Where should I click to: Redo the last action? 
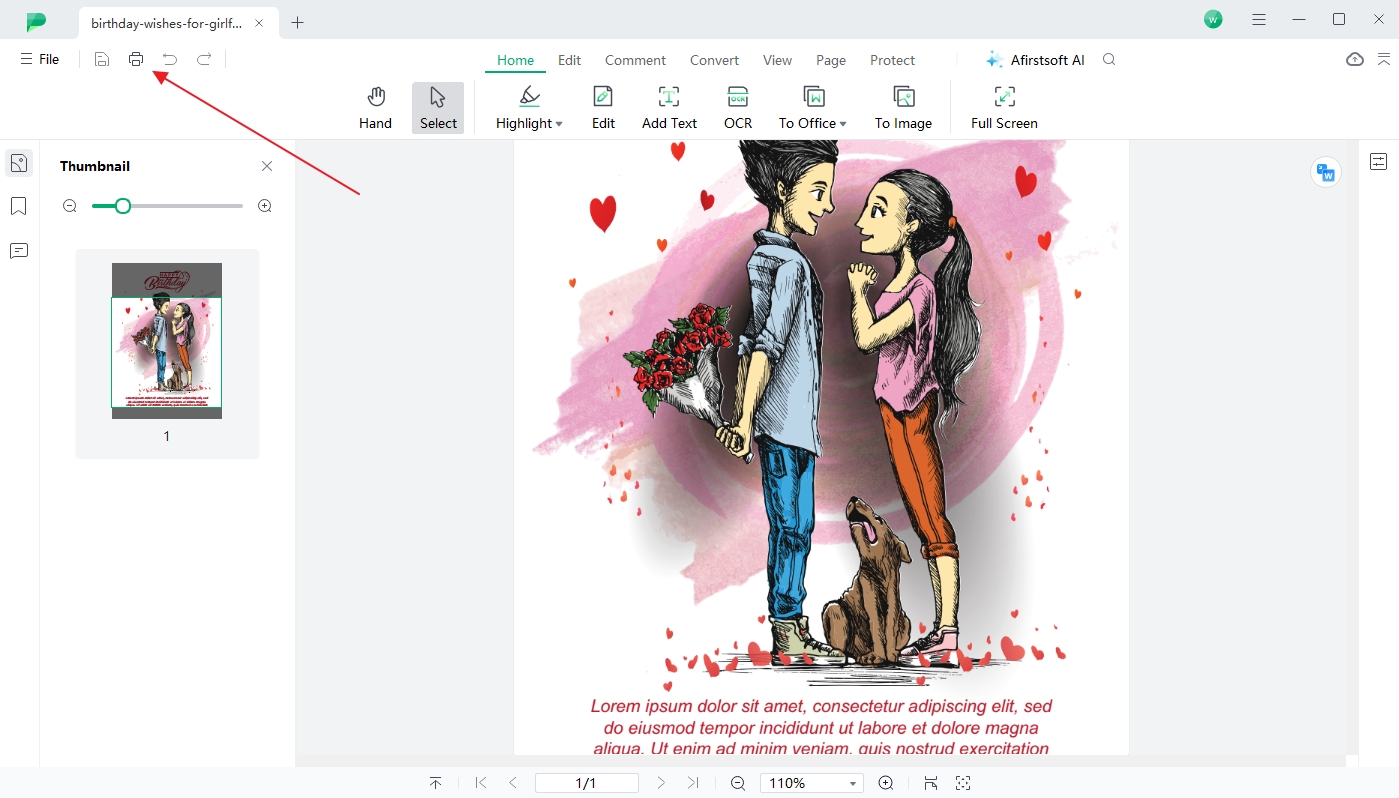(x=204, y=59)
